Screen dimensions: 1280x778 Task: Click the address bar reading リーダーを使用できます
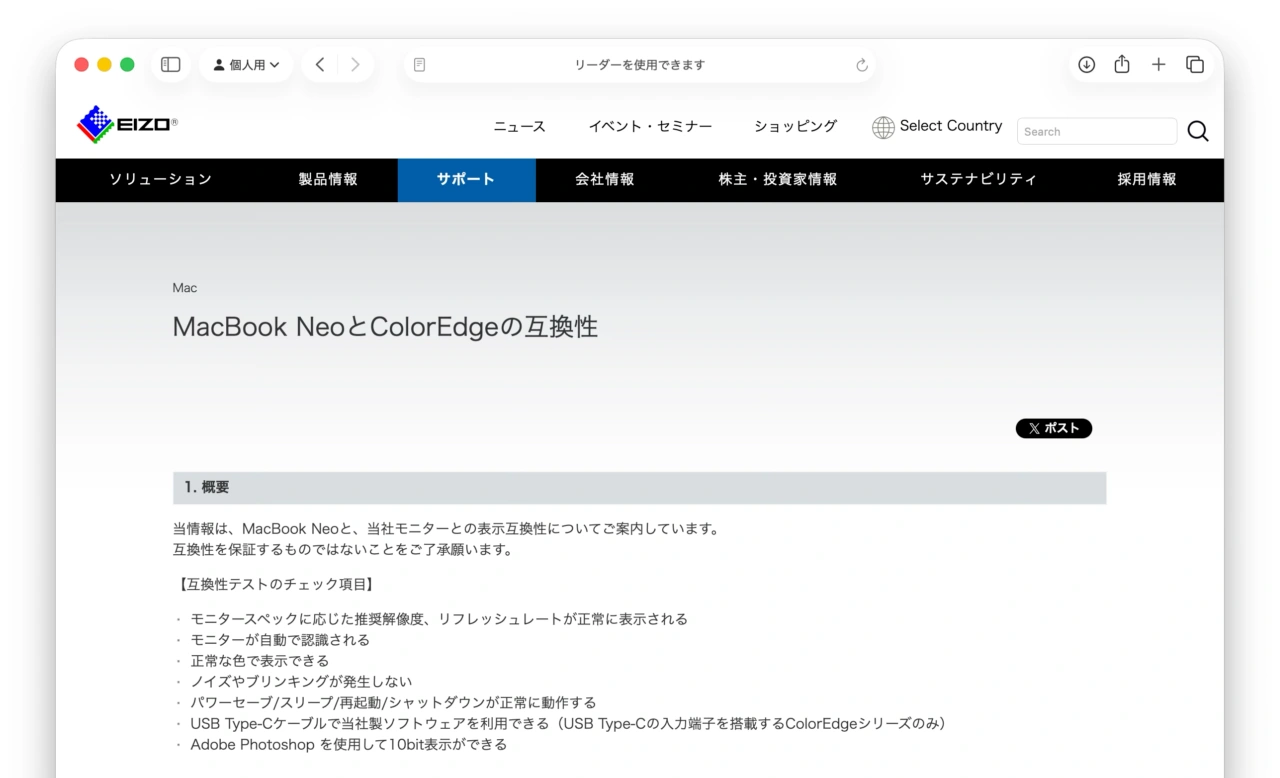click(x=640, y=65)
